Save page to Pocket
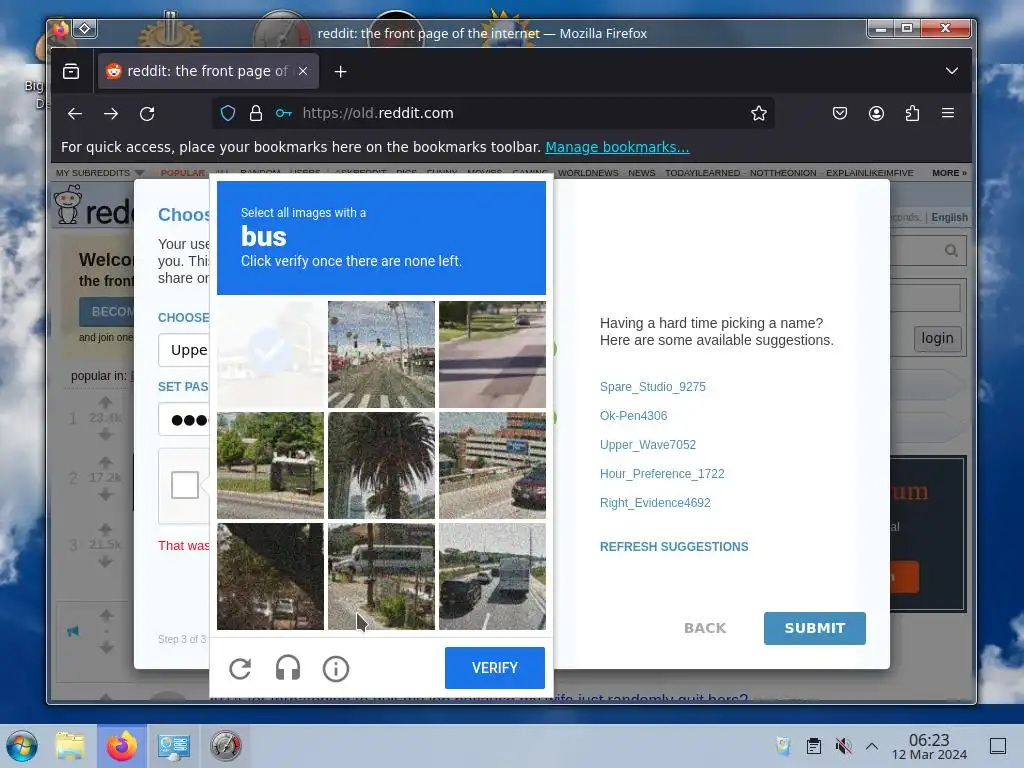The width and height of the screenshot is (1024, 768). coord(840,113)
